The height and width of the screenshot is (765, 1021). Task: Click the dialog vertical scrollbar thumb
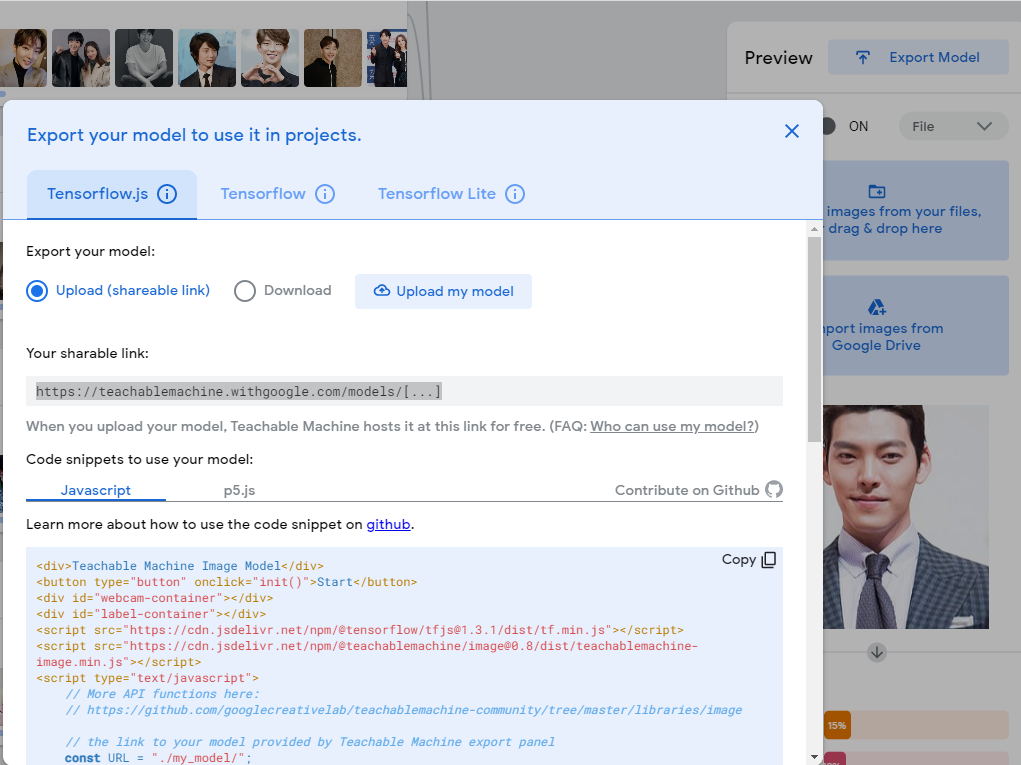point(814,339)
